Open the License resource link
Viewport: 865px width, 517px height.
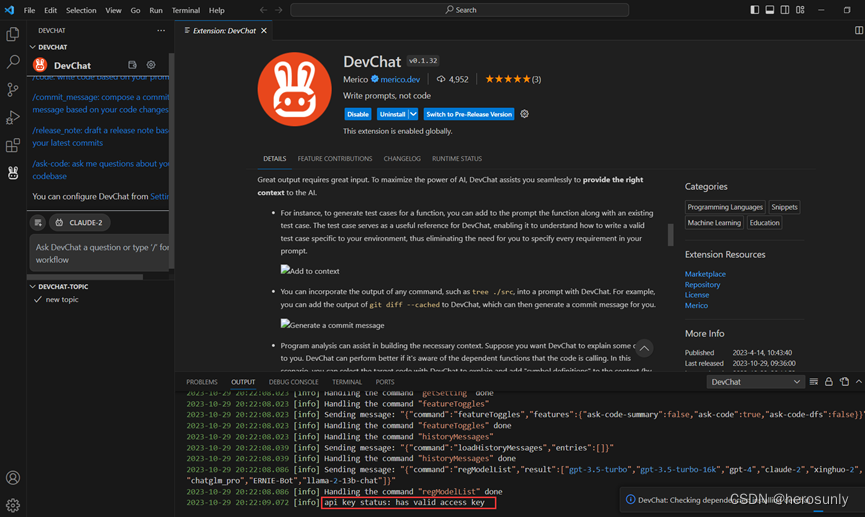tap(697, 295)
